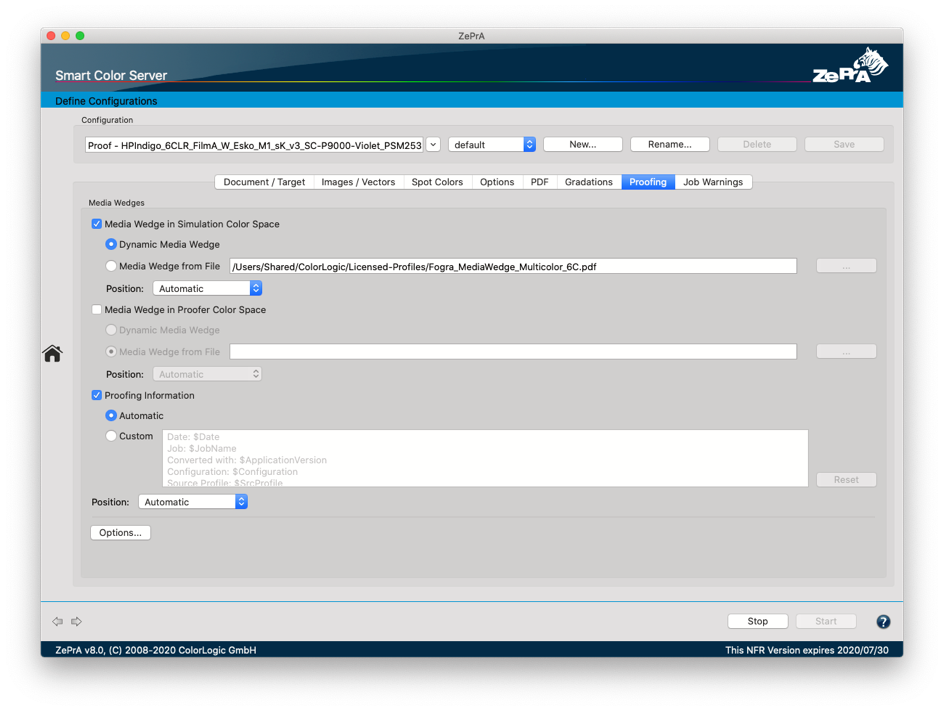The width and height of the screenshot is (944, 711).
Task: Click the Reset custom text button
Action: (846, 480)
